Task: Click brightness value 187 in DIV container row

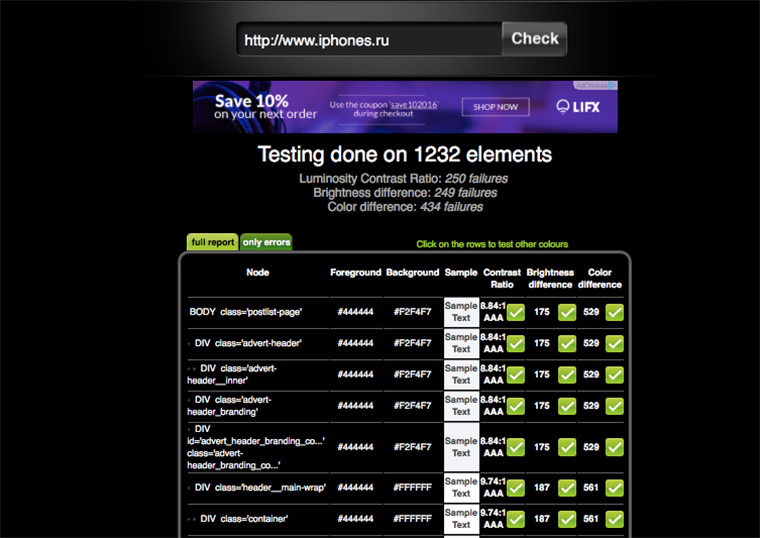Action: tap(542, 519)
